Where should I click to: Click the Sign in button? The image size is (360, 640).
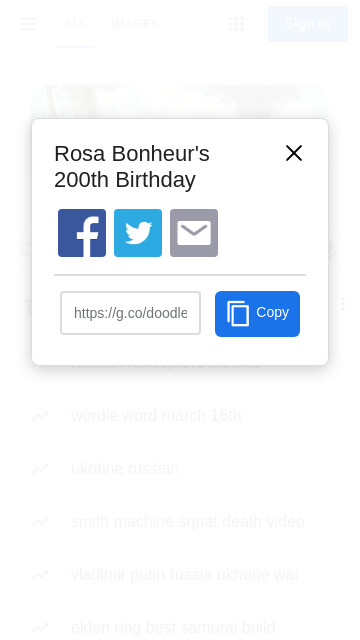tap(308, 24)
